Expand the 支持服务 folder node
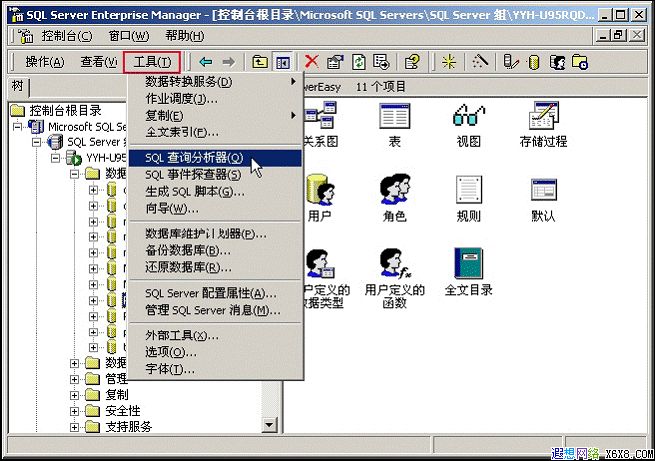 coord(74,427)
